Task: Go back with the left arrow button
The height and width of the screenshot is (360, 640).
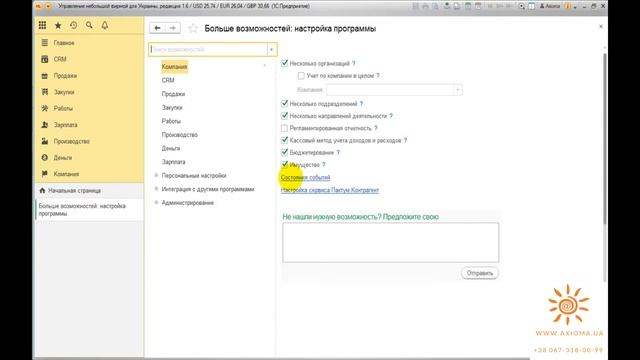Action: click(157, 28)
